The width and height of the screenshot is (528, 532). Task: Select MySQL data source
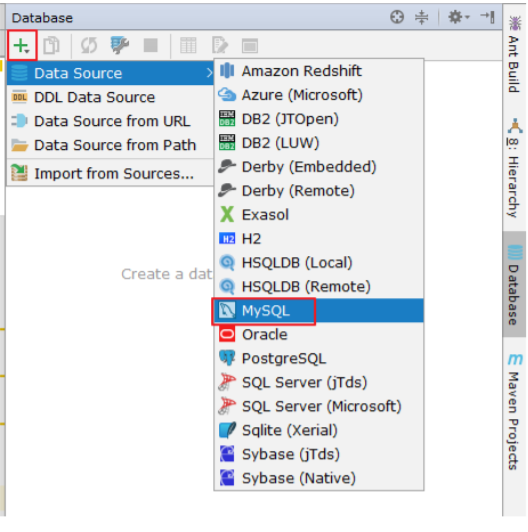point(319,310)
